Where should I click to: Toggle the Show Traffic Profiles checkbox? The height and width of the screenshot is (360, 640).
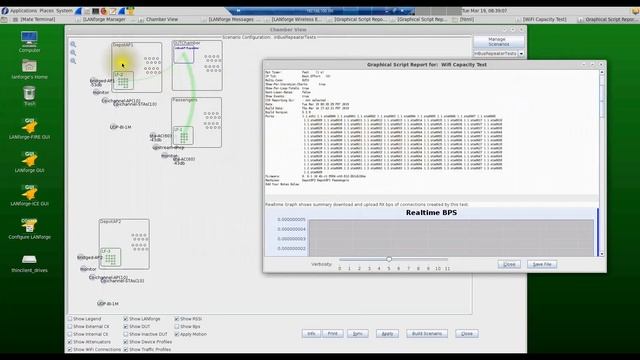(126, 350)
